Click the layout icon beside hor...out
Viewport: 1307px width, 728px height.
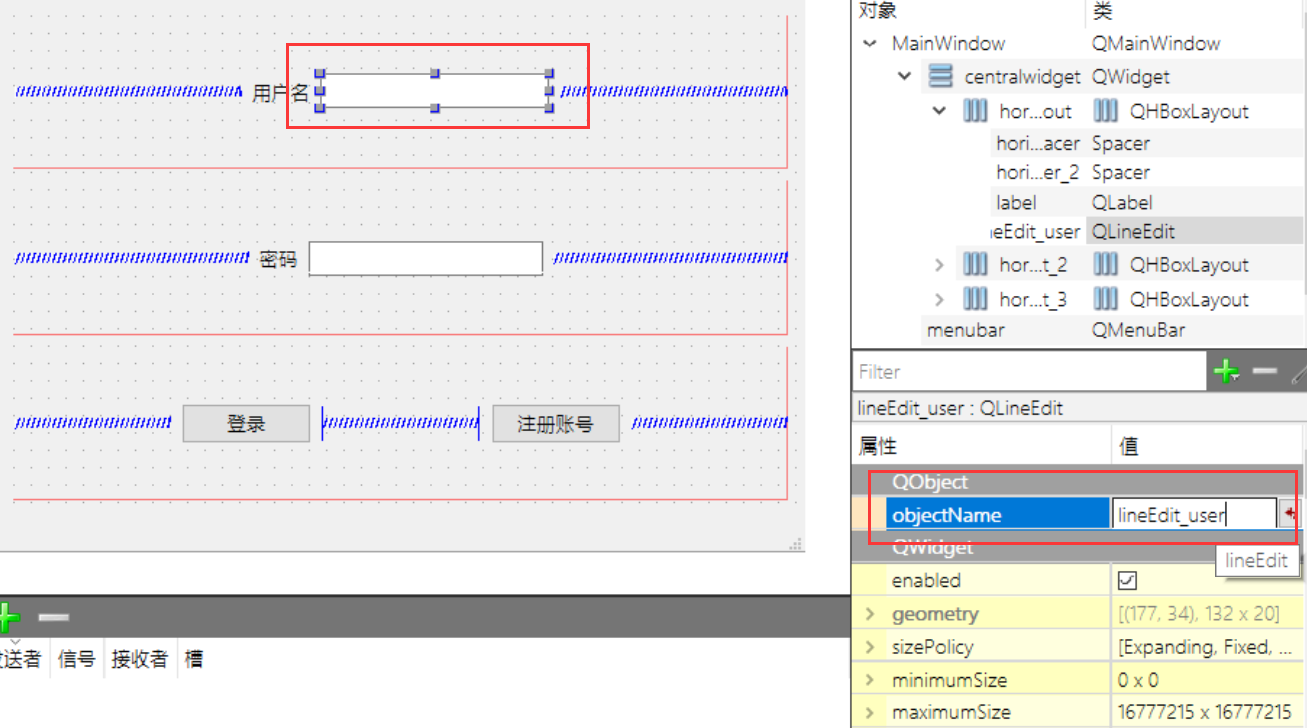point(975,111)
